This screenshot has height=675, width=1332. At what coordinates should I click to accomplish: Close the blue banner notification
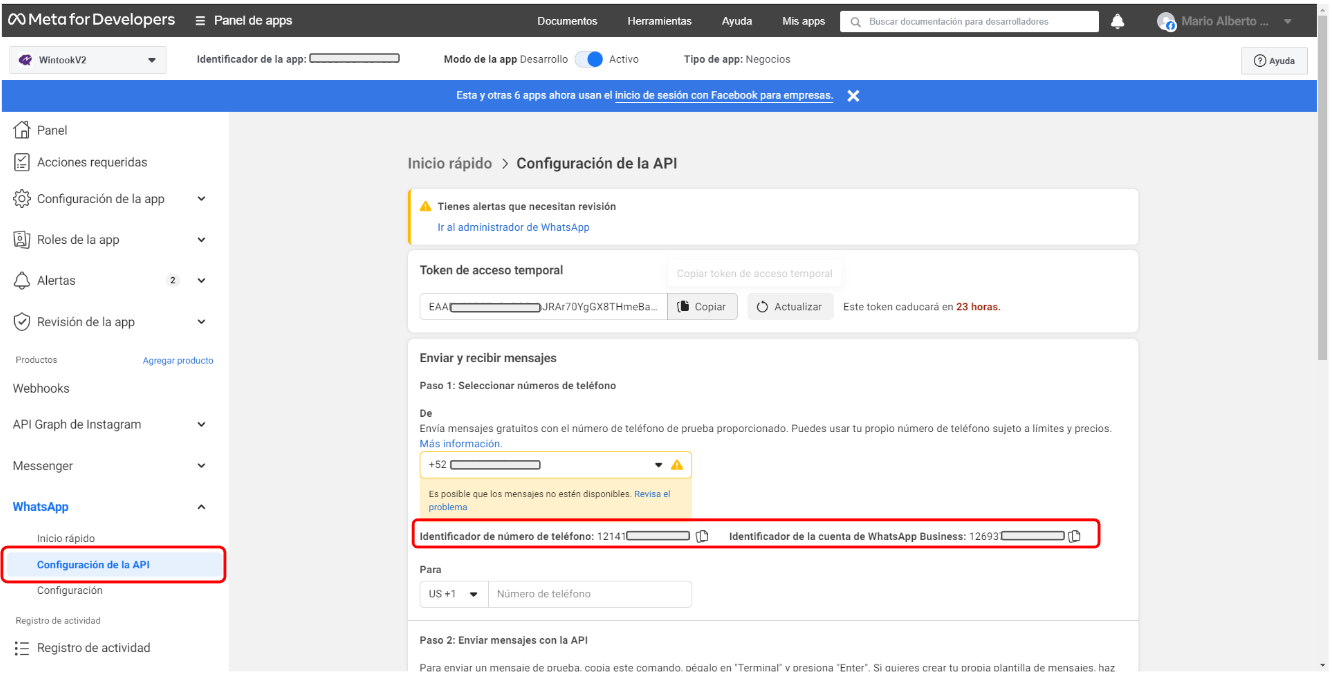[853, 96]
